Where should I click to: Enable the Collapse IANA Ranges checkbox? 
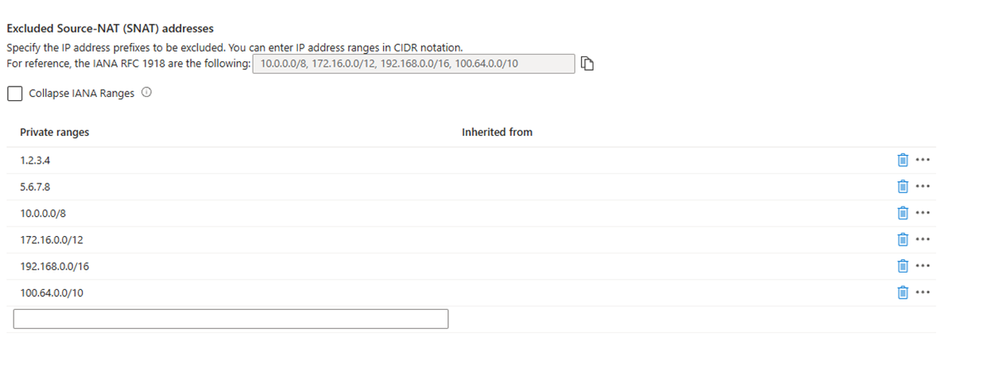coord(15,93)
